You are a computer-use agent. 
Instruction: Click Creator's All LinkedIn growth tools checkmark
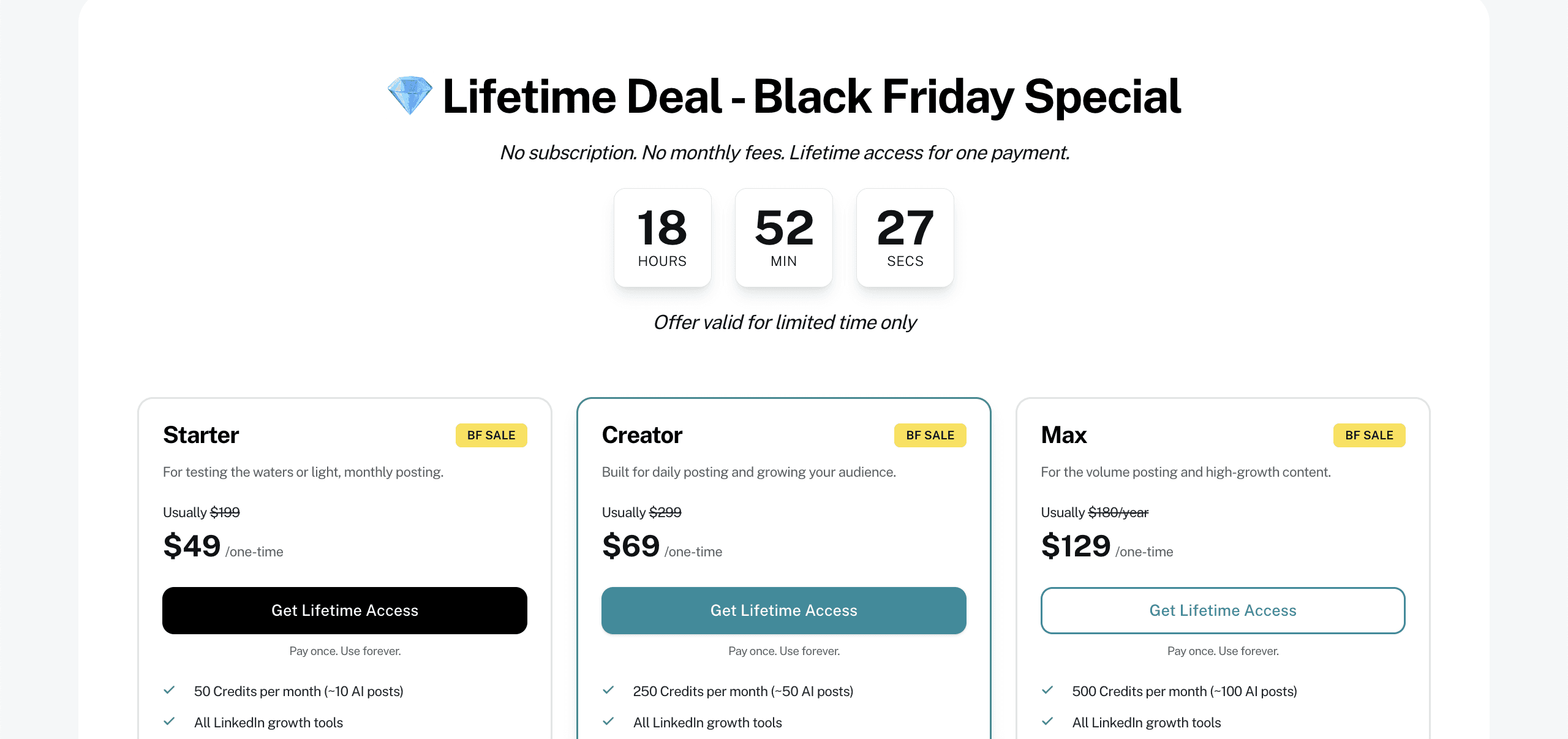coord(608,721)
